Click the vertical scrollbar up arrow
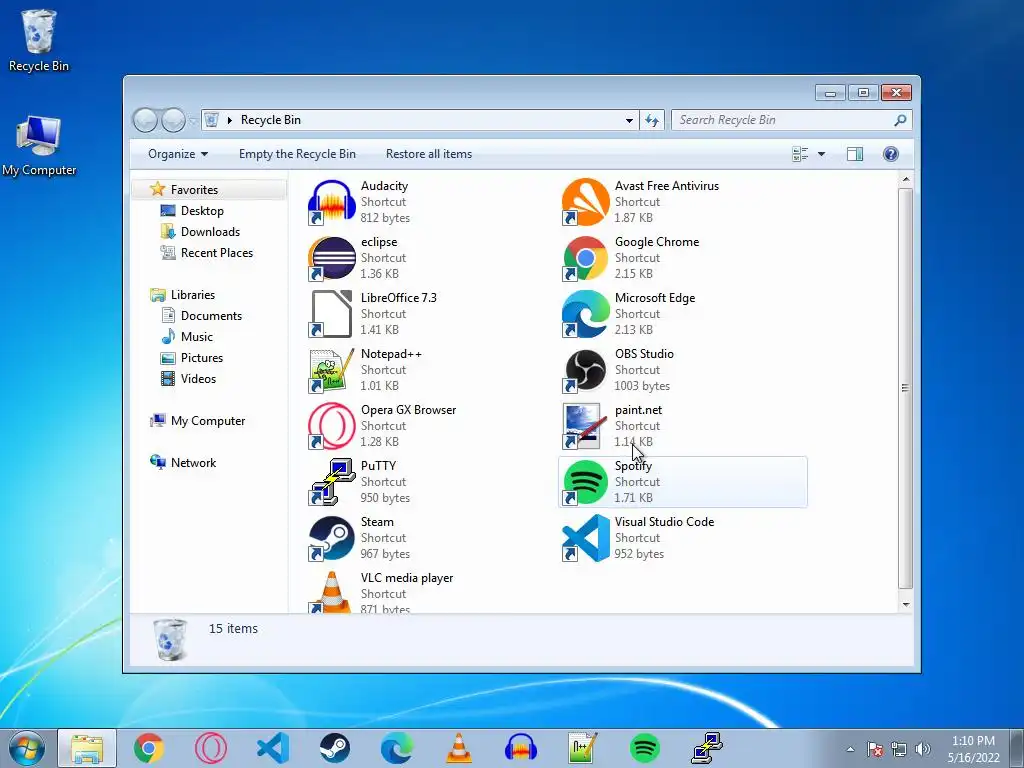The width and height of the screenshot is (1024, 768). point(906,179)
